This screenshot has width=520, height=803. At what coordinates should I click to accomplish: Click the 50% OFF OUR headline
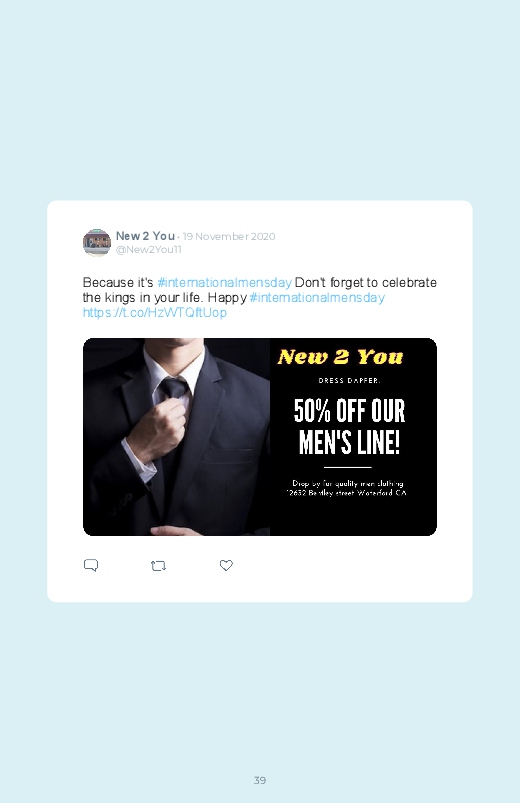[349, 411]
